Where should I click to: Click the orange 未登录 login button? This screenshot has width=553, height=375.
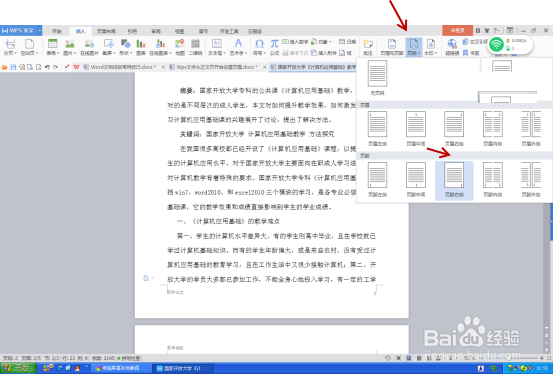[457, 31]
